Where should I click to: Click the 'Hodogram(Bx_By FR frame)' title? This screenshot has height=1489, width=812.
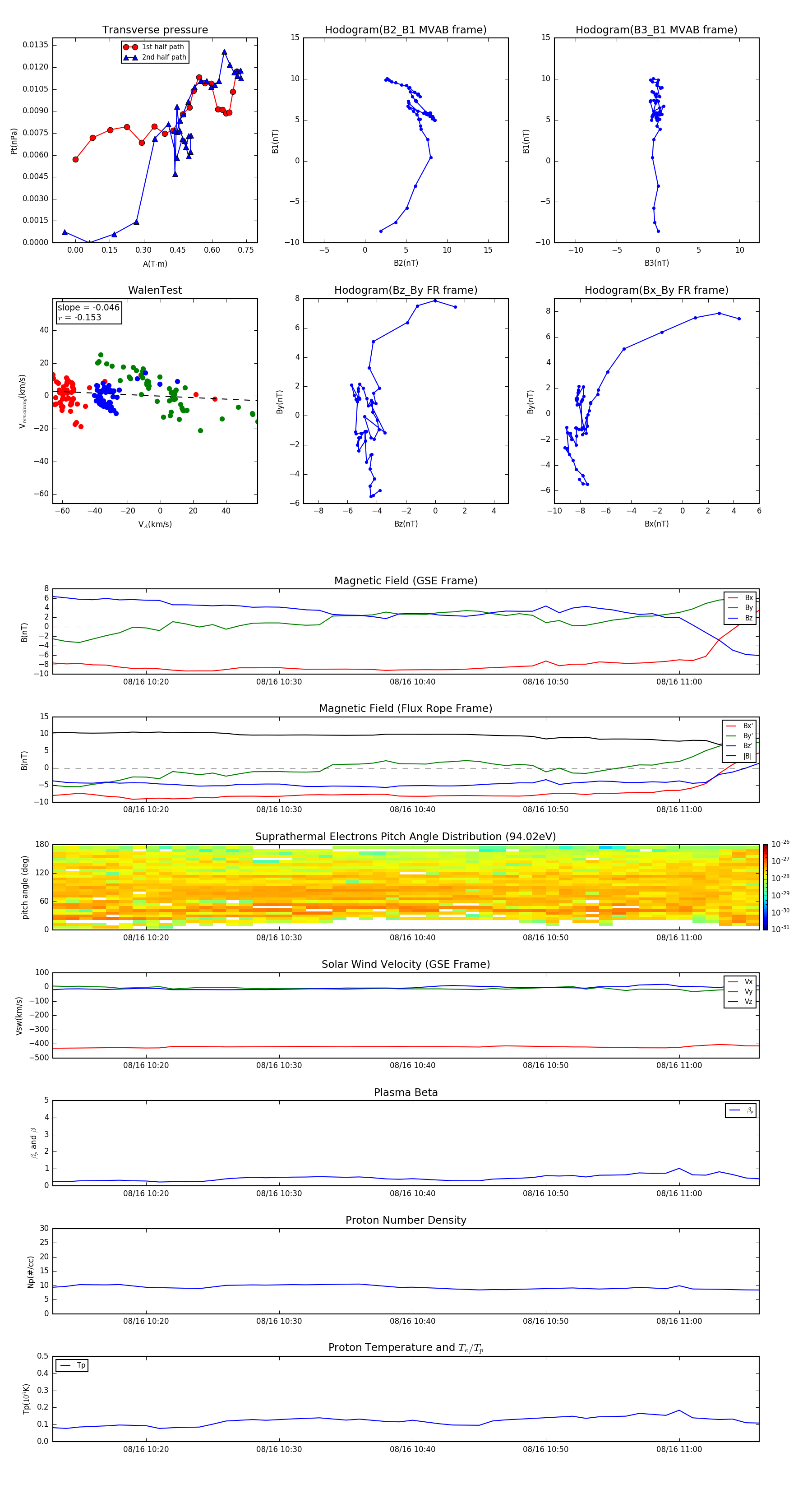(x=656, y=290)
